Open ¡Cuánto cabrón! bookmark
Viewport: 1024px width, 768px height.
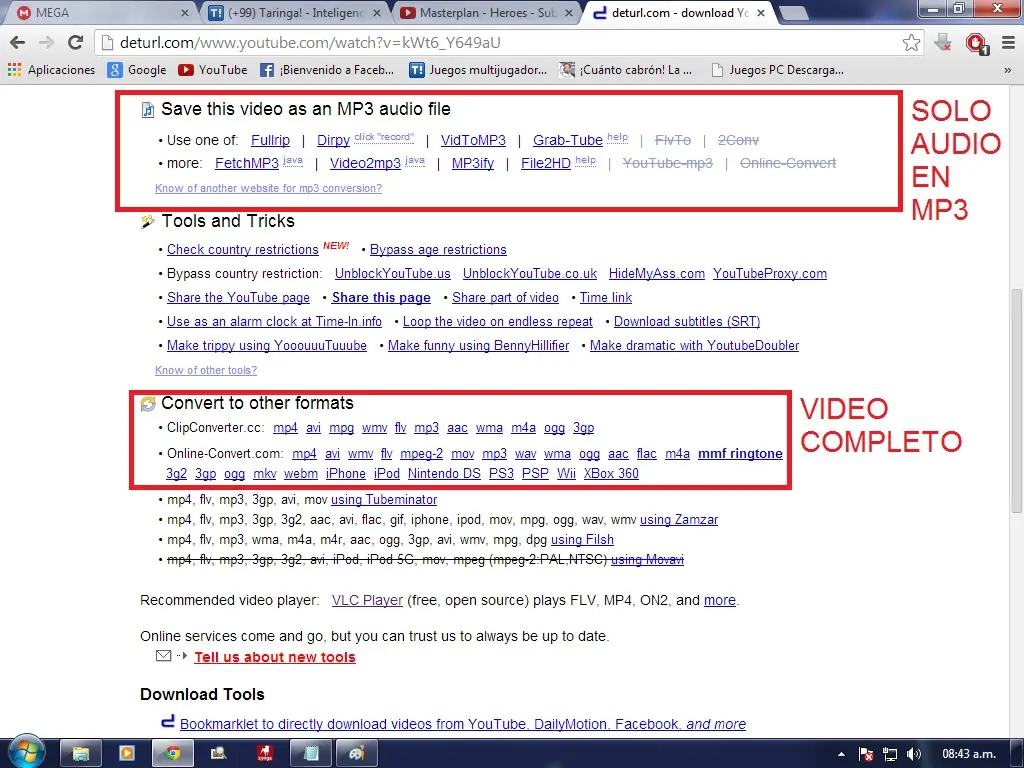(626, 70)
